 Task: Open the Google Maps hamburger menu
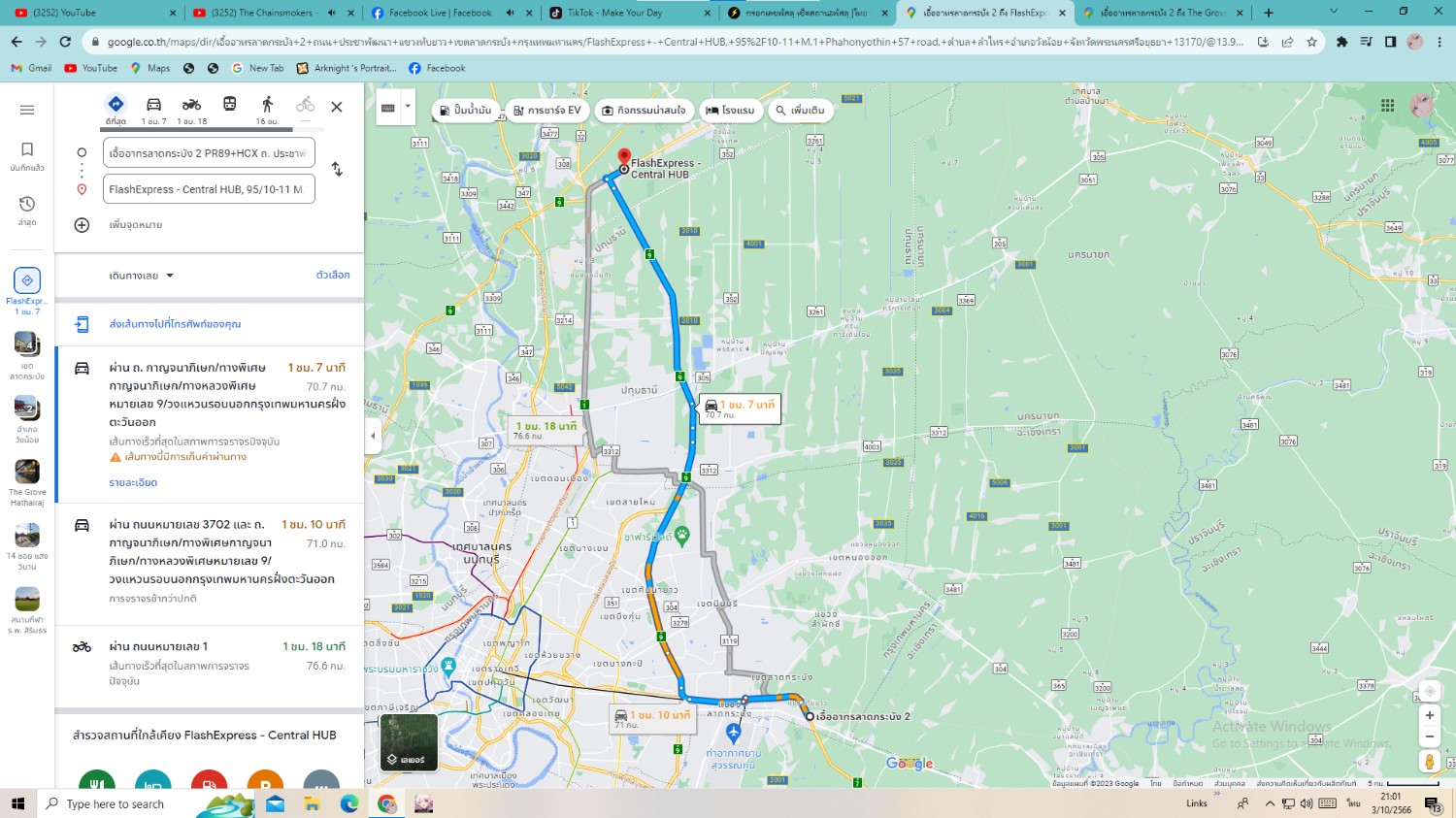click(27, 110)
